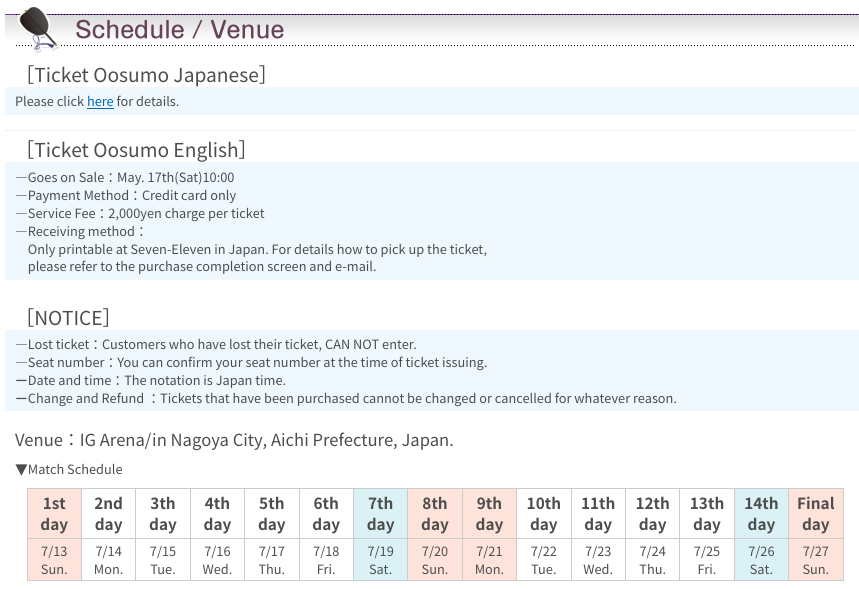Click the Receiving method line
Screen dimensions: 859x589
click(81, 232)
